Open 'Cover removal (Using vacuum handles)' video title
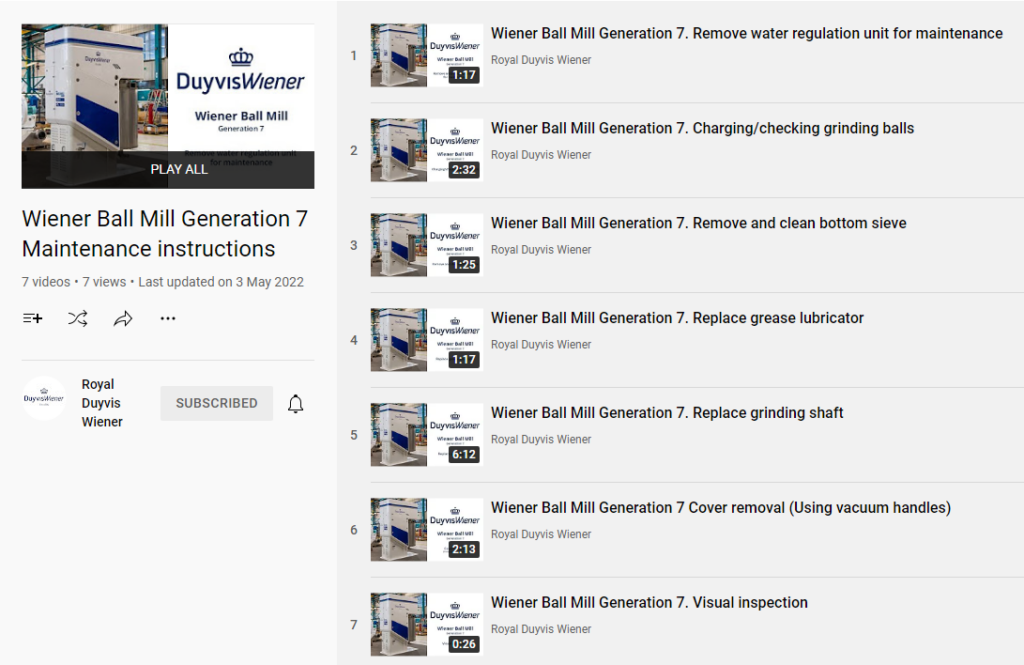This screenshot has height=665, width=1024. click(721, 508)
